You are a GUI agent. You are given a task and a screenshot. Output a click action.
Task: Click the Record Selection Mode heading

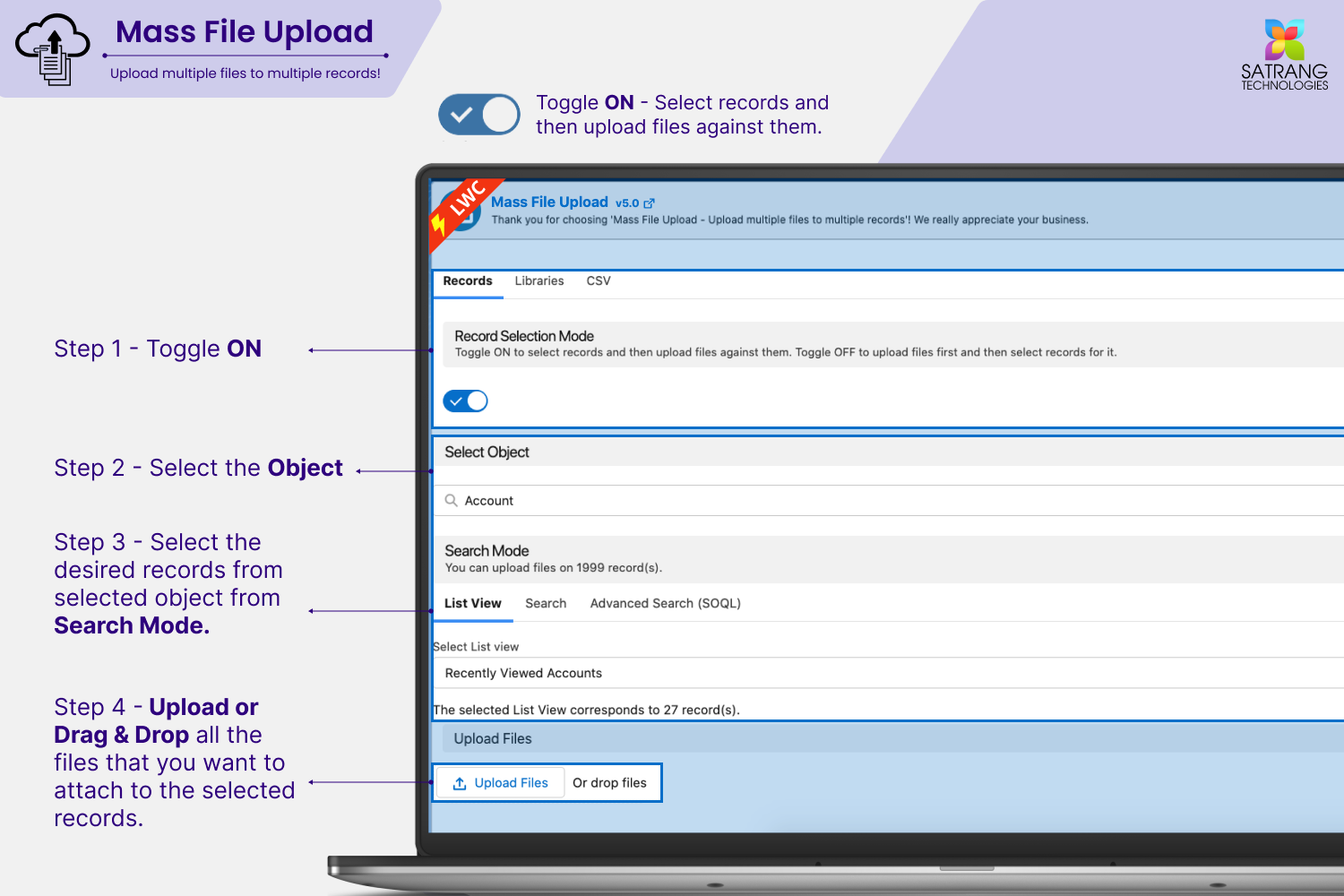[524, 336]
